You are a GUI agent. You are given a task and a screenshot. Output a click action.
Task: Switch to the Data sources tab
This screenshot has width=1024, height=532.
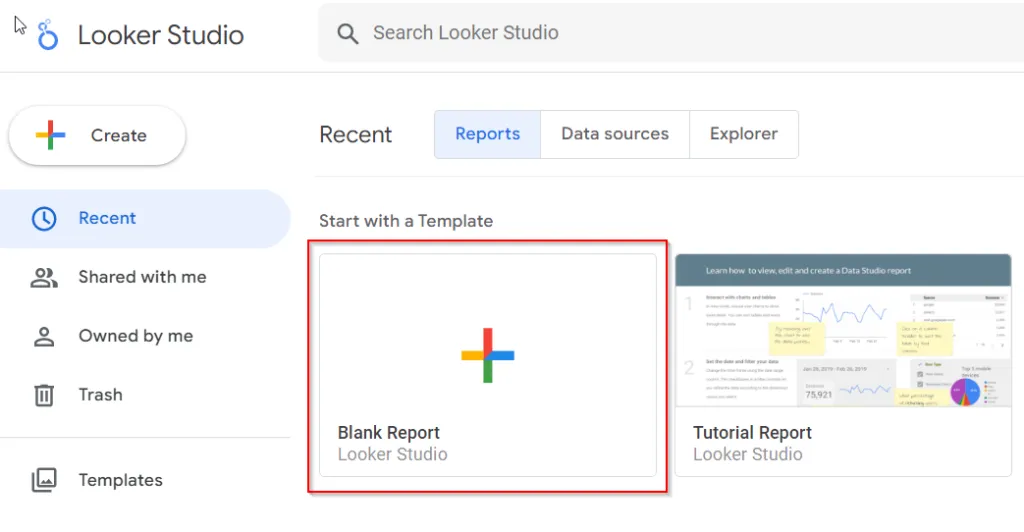tap(615, 134)
